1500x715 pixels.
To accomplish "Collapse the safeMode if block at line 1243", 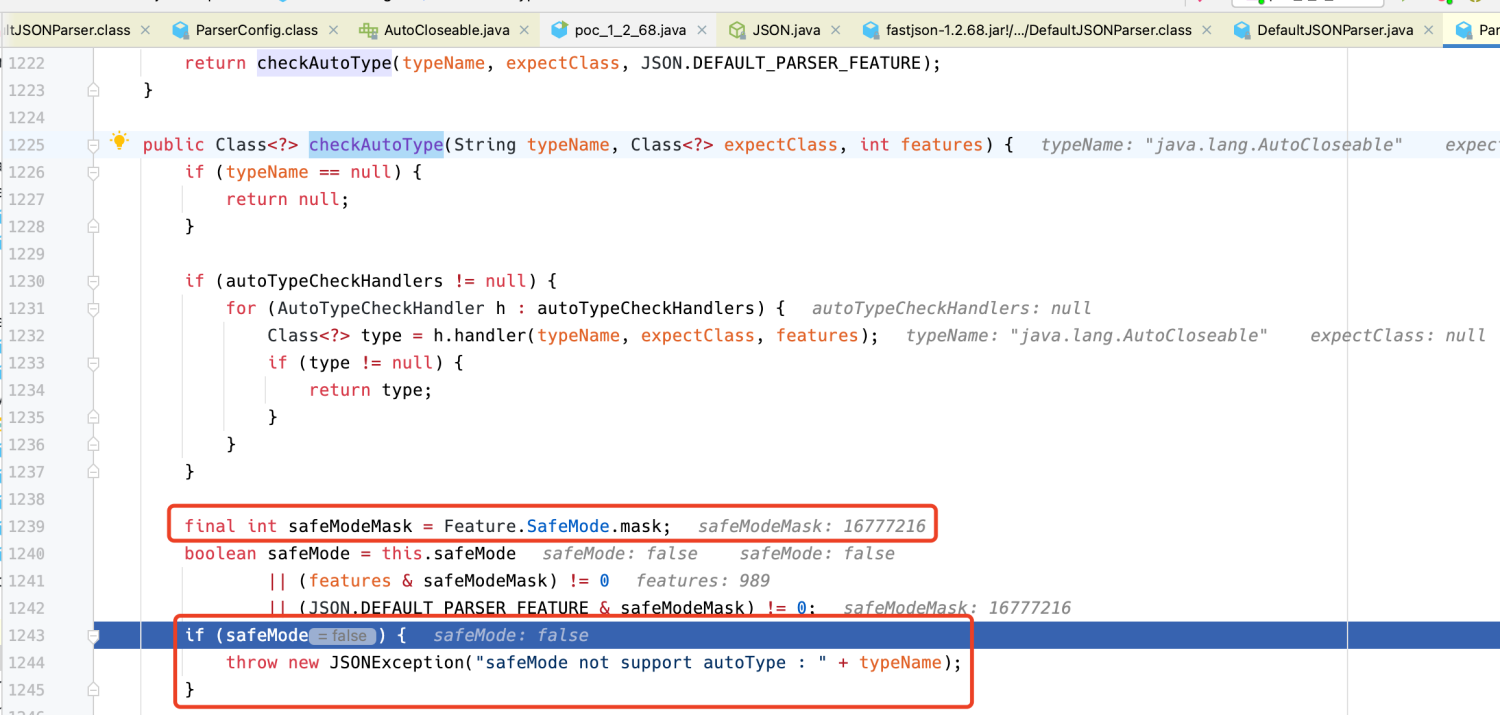I will point(93,635).
